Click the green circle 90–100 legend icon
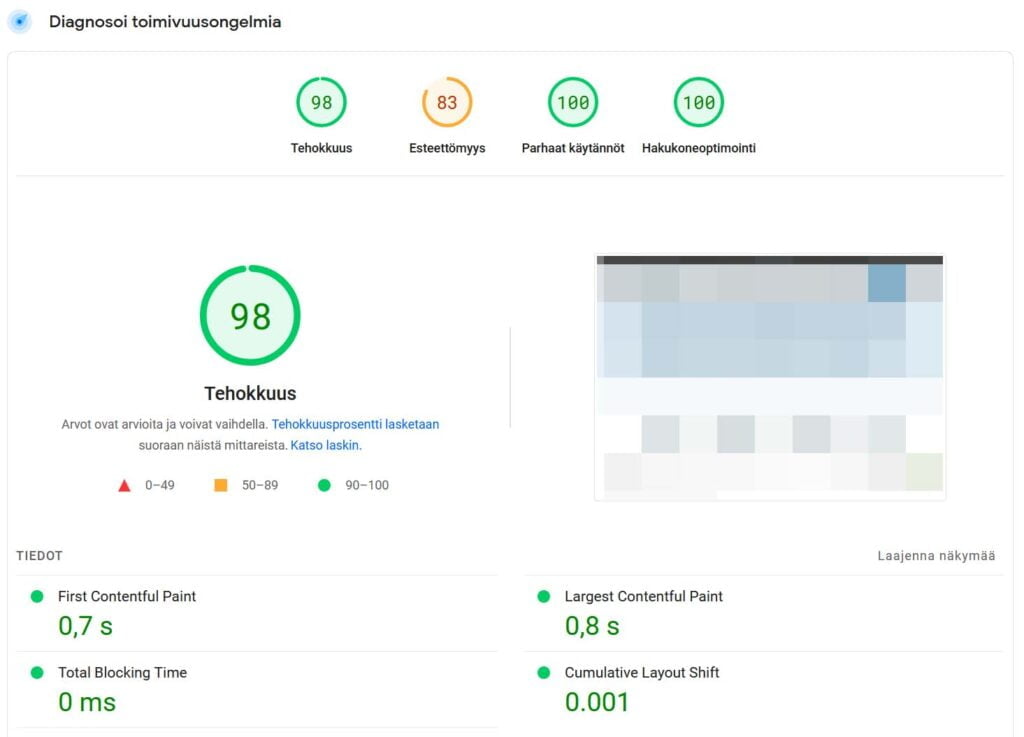The height and width of the screenshot is (737, 1024). tap(323, 486)
